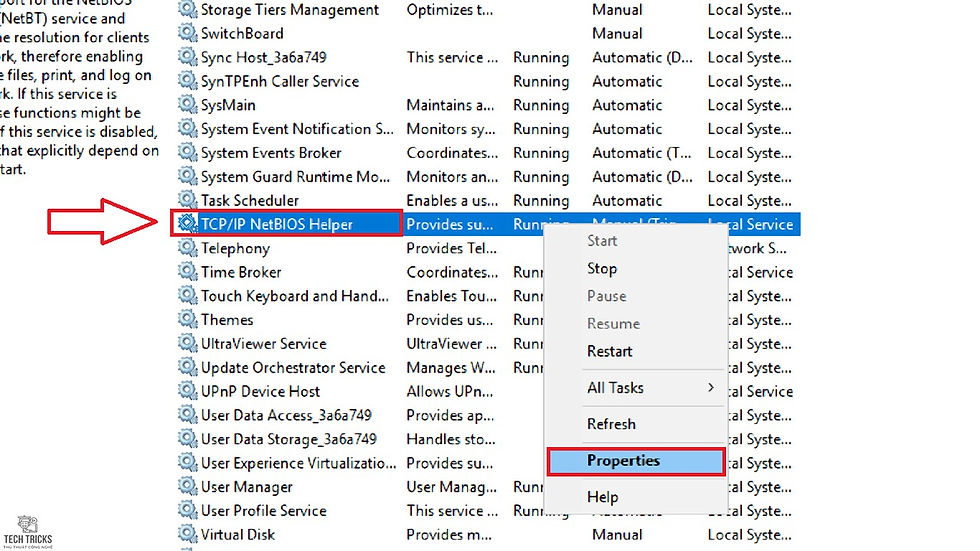Image resolution: width=980 pixels, height=551 pixels.
Task: Select the User Profile Service name
Action: click(263, 510)
